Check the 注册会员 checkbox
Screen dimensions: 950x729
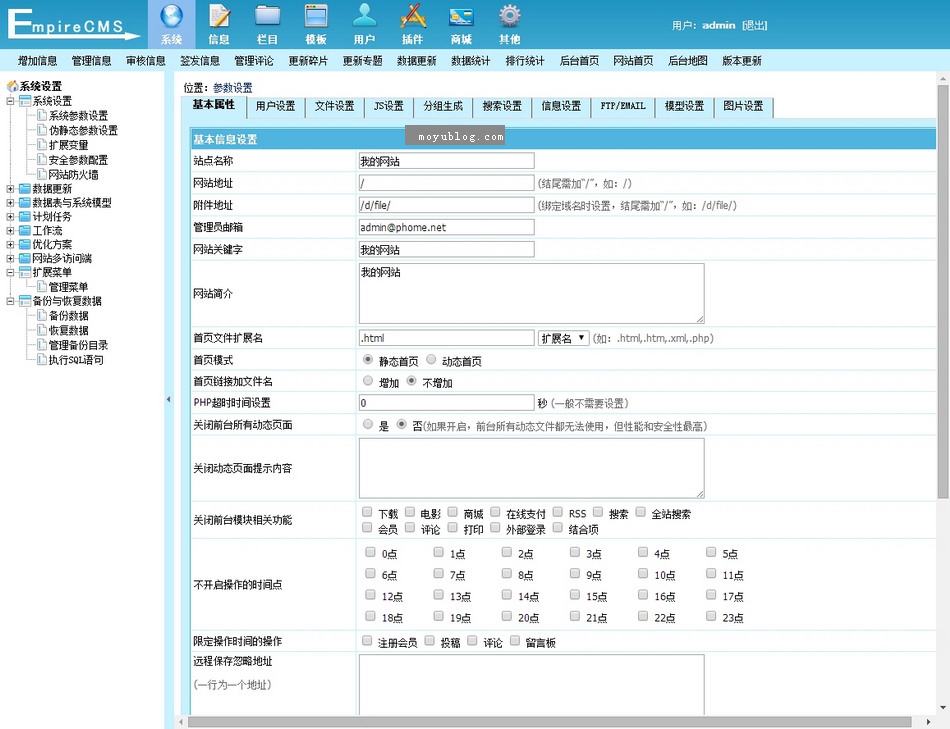point(367,641)
